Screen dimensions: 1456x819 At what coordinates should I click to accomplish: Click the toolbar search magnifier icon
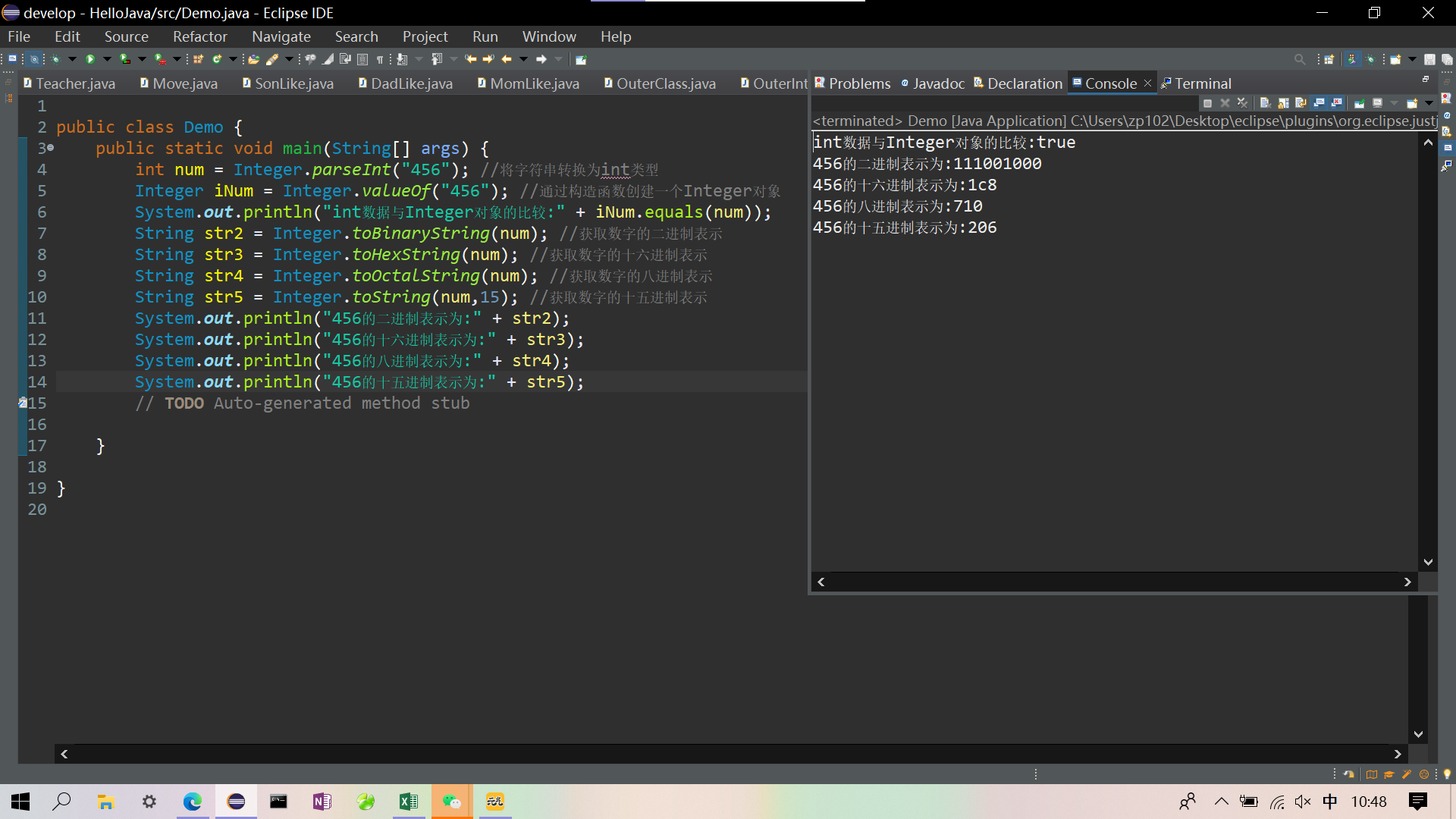[1299, 59]
